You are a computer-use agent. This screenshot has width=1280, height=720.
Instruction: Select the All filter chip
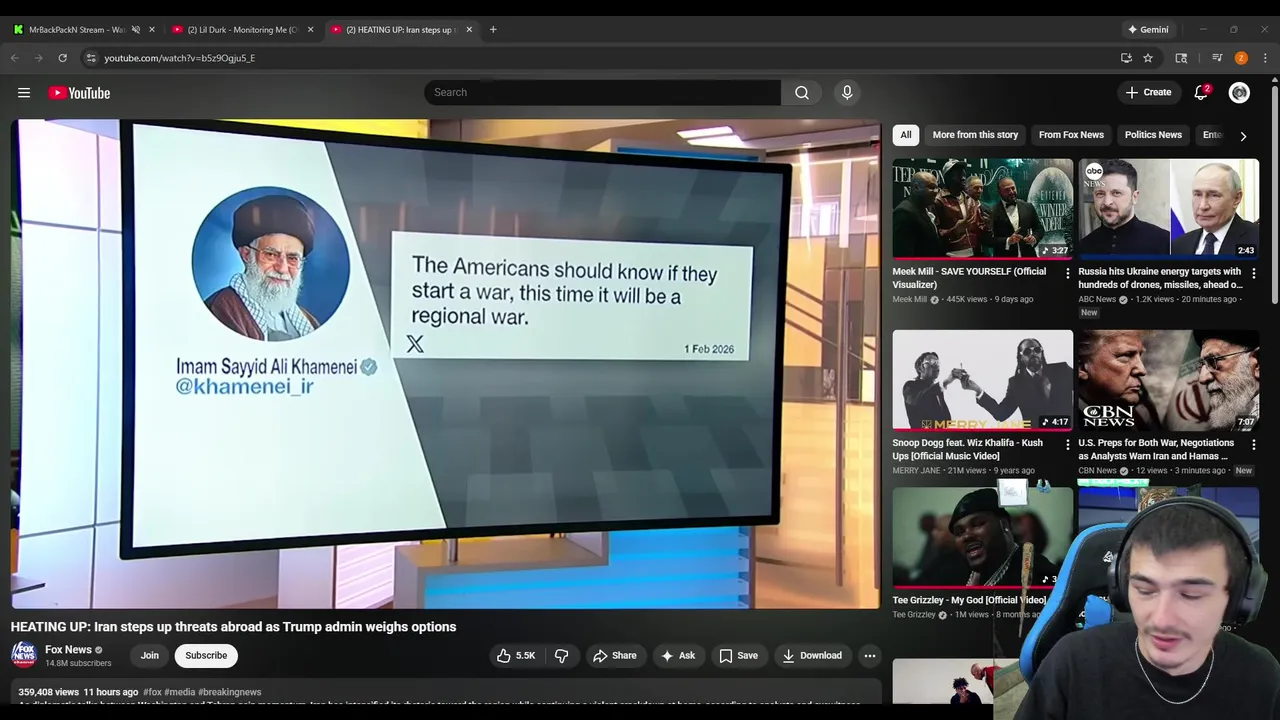click(906, 135)
